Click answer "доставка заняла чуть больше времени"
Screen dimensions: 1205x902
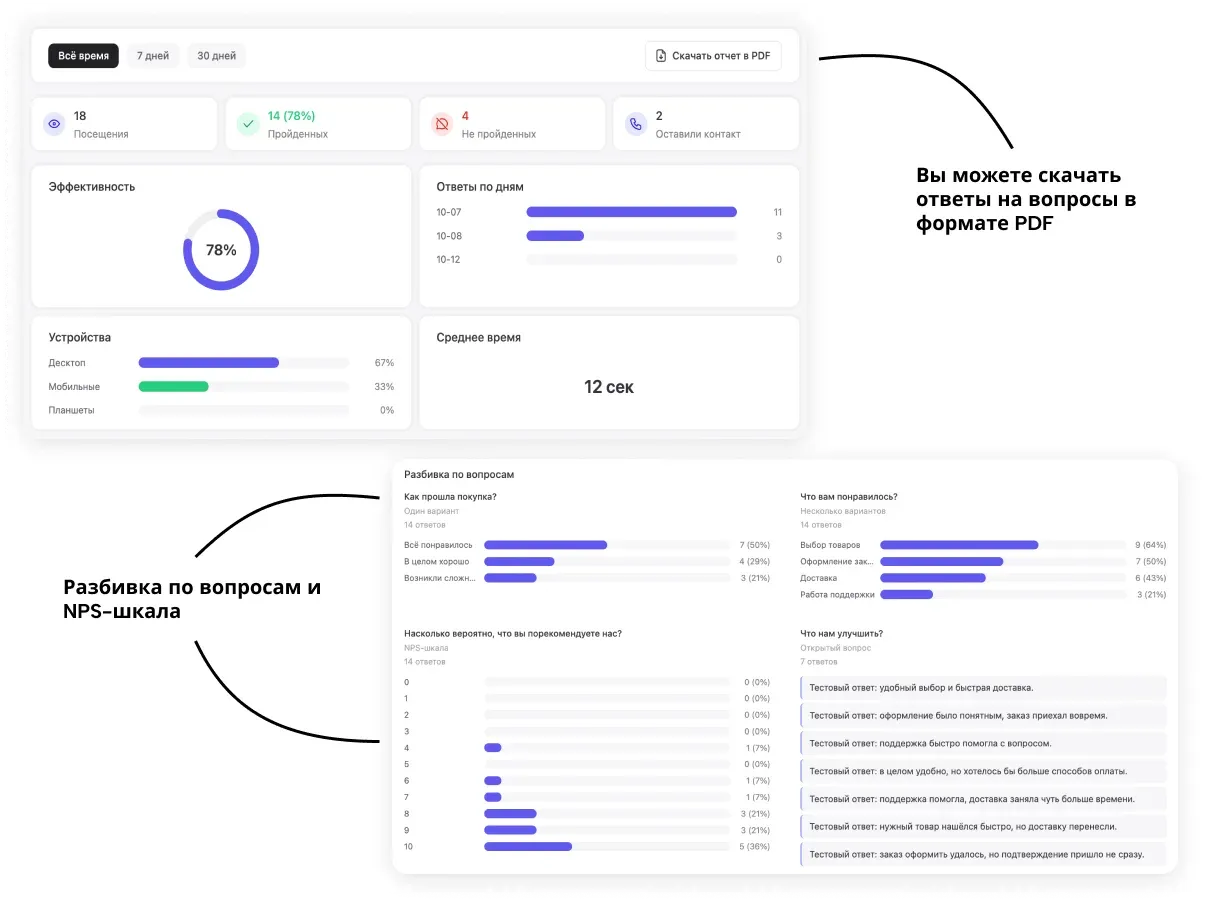click(983, 799)
